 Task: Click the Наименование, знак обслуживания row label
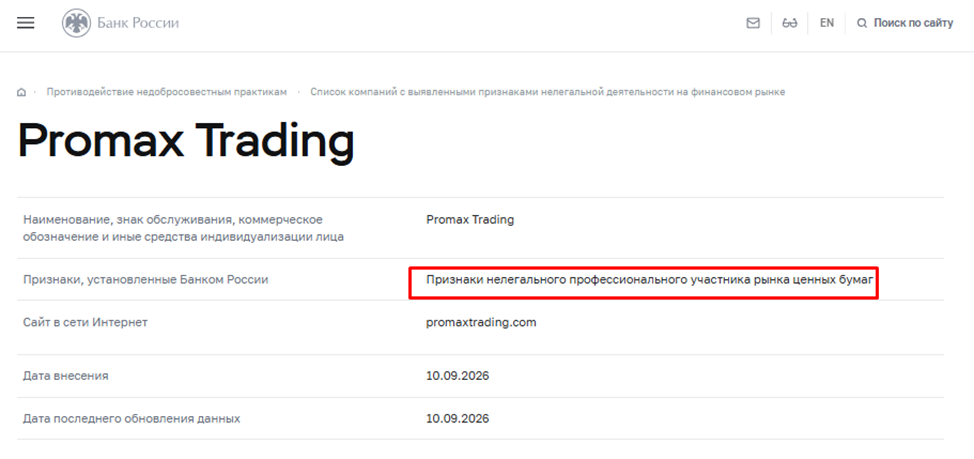pyautogui.click(x=183, y=228)
